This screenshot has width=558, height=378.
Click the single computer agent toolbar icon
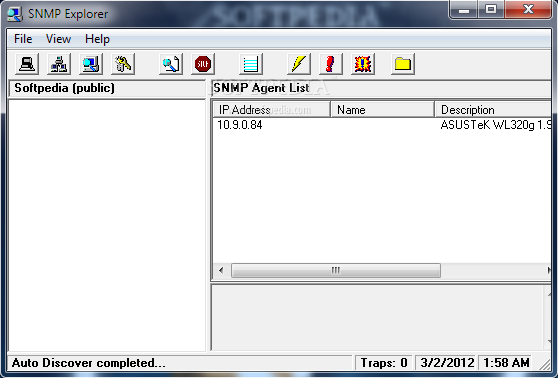[x=27, y=64]
